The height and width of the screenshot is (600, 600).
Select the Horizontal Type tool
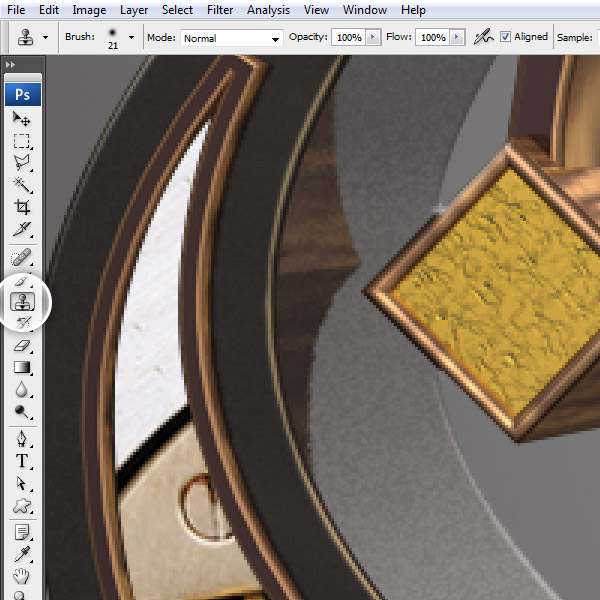22,461
